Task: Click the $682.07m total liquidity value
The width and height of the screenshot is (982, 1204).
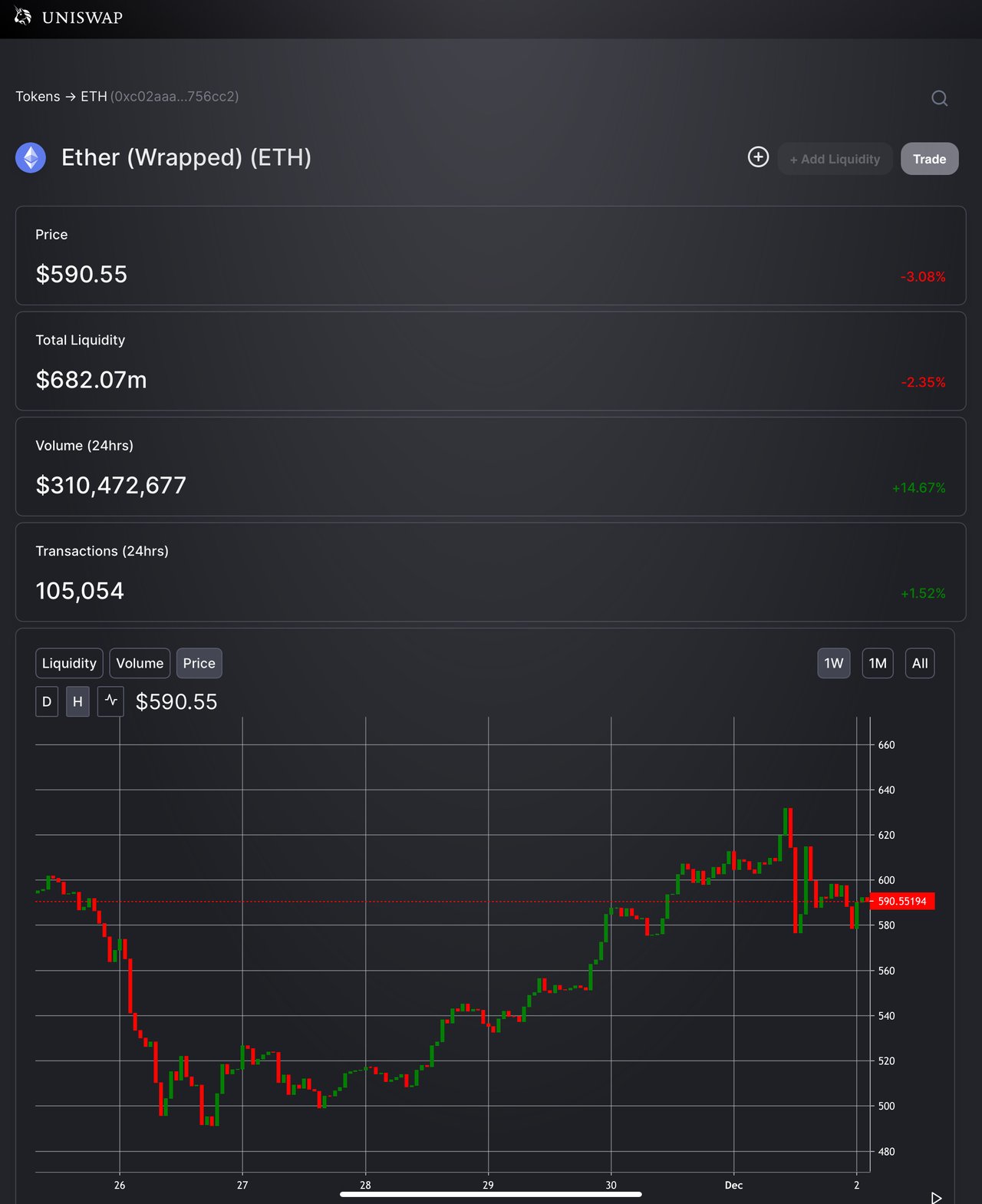Action: coord(91,380)
